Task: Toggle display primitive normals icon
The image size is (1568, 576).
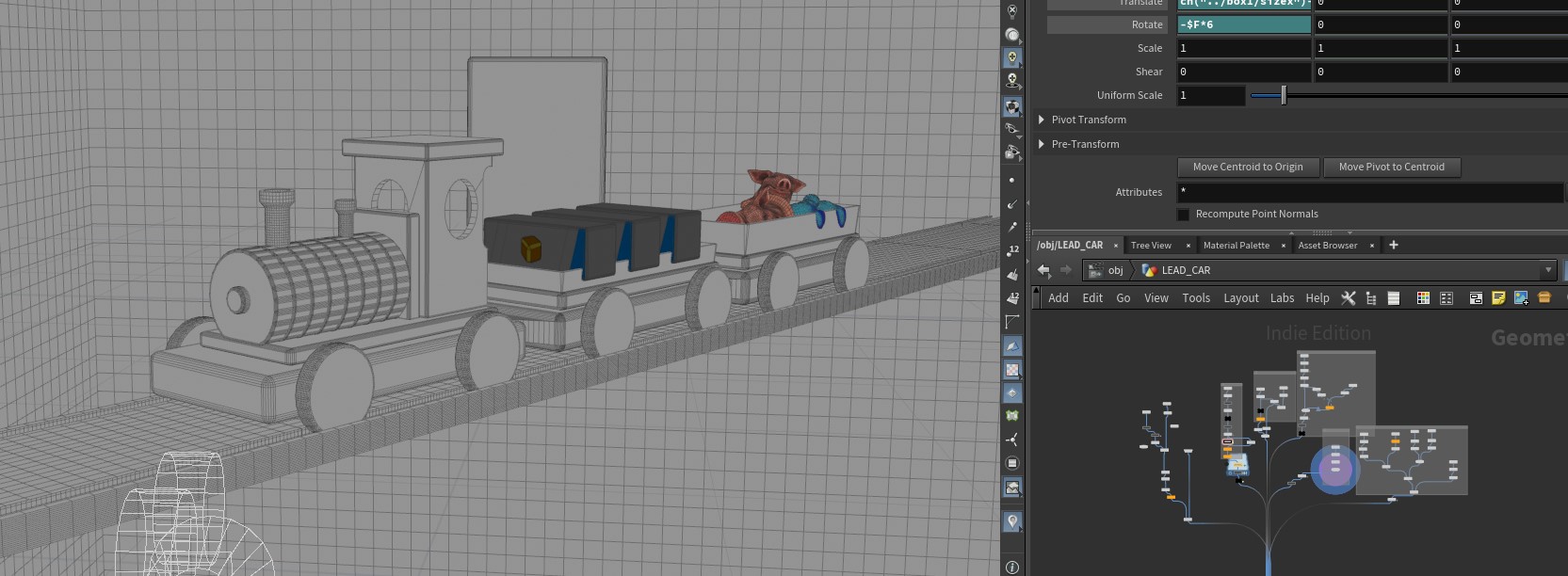Action: [x=1012, y=275]
